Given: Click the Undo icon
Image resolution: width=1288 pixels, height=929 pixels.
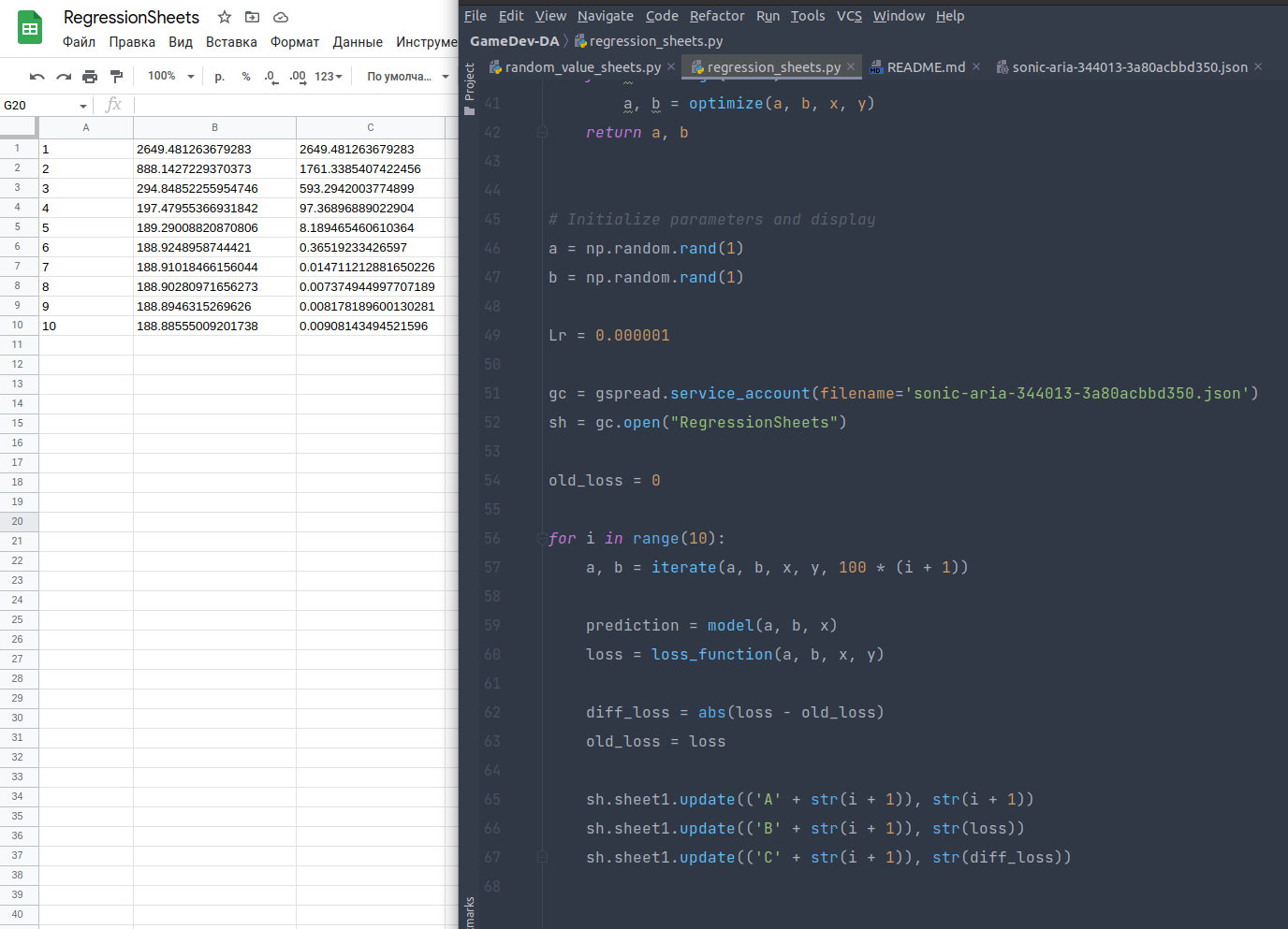Looking at the screenshot, I should (x=37, y=76).
